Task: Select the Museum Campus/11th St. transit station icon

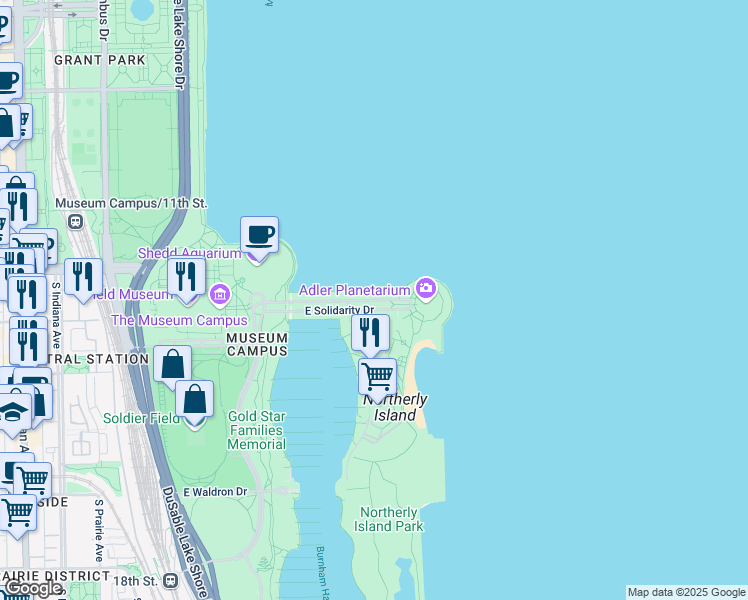Action: 76,221
